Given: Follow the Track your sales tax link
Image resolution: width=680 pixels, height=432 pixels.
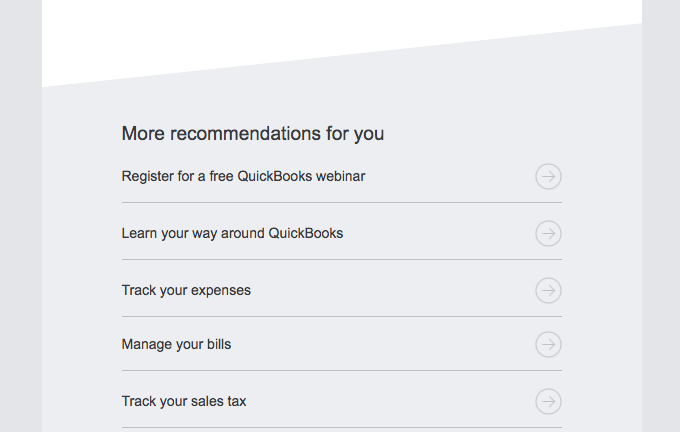Looking at the screenshot, I should [x=184, y=401].
